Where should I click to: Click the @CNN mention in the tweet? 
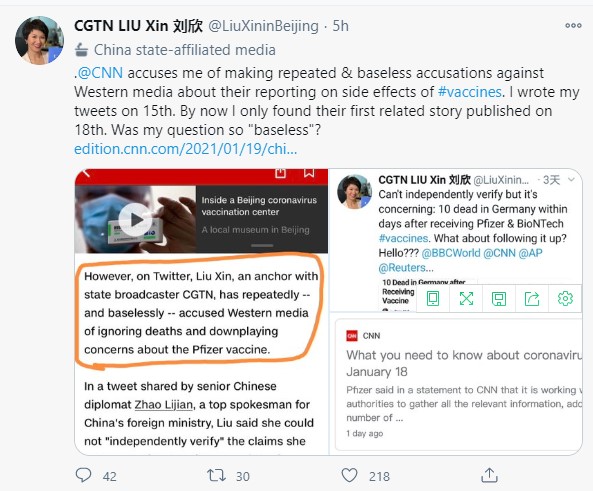pos(100,73)
